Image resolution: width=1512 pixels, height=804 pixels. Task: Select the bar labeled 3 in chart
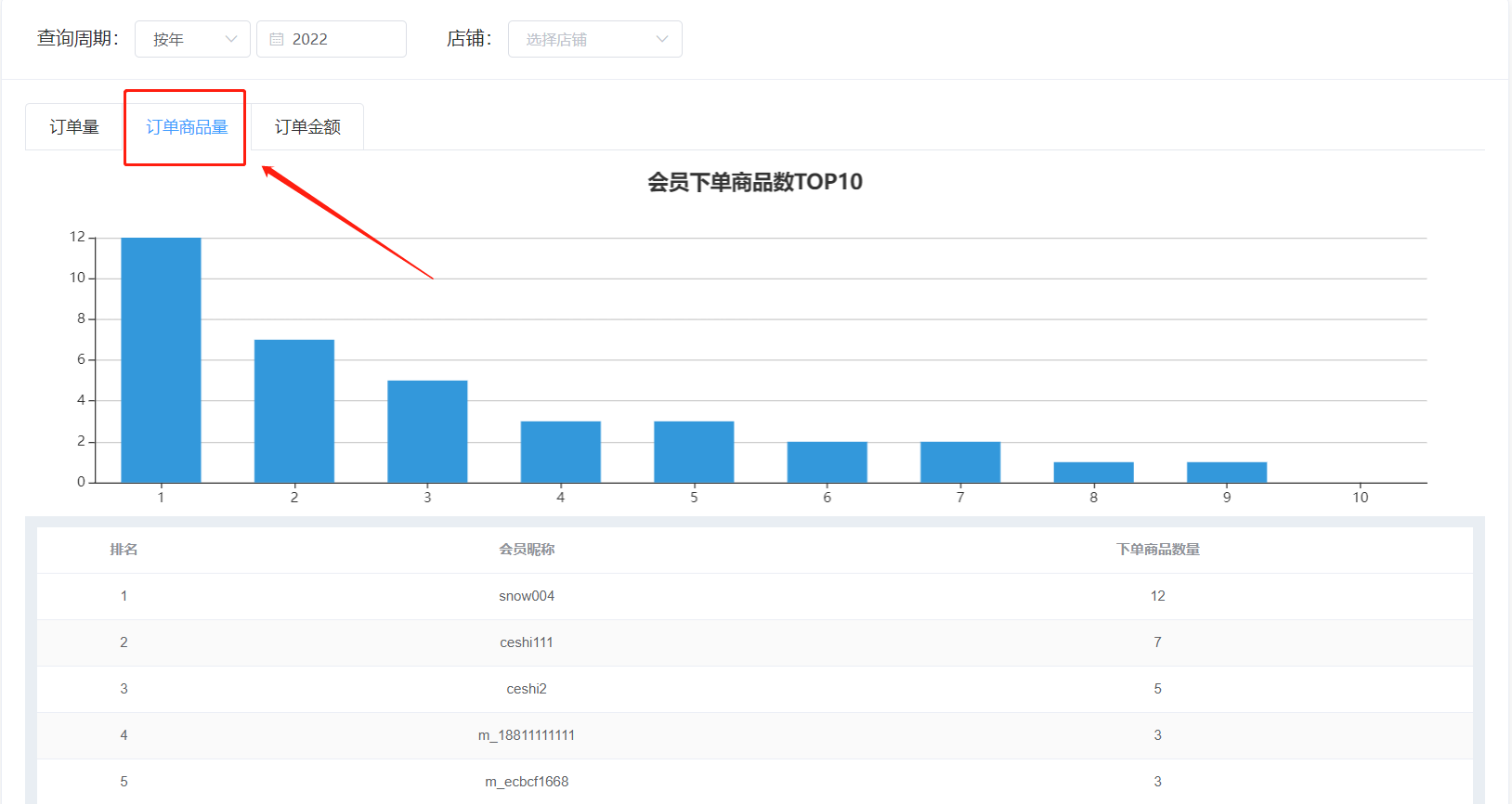pos(427,432)
